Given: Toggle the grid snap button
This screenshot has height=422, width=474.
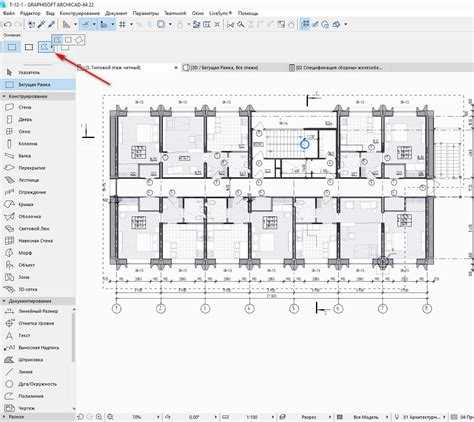Looking at the screenshot, I should [123, 24].
